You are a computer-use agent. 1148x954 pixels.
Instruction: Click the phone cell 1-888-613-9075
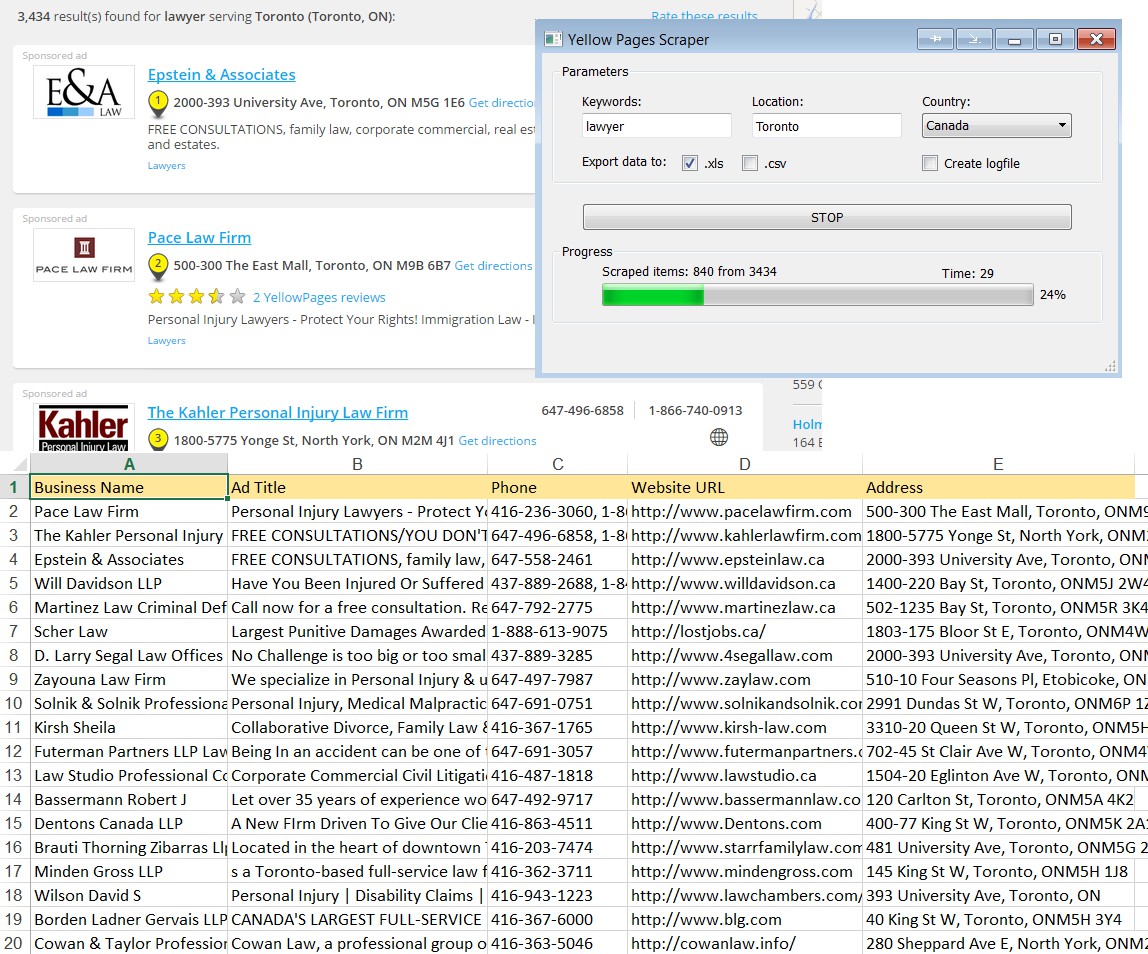(557, 632)
